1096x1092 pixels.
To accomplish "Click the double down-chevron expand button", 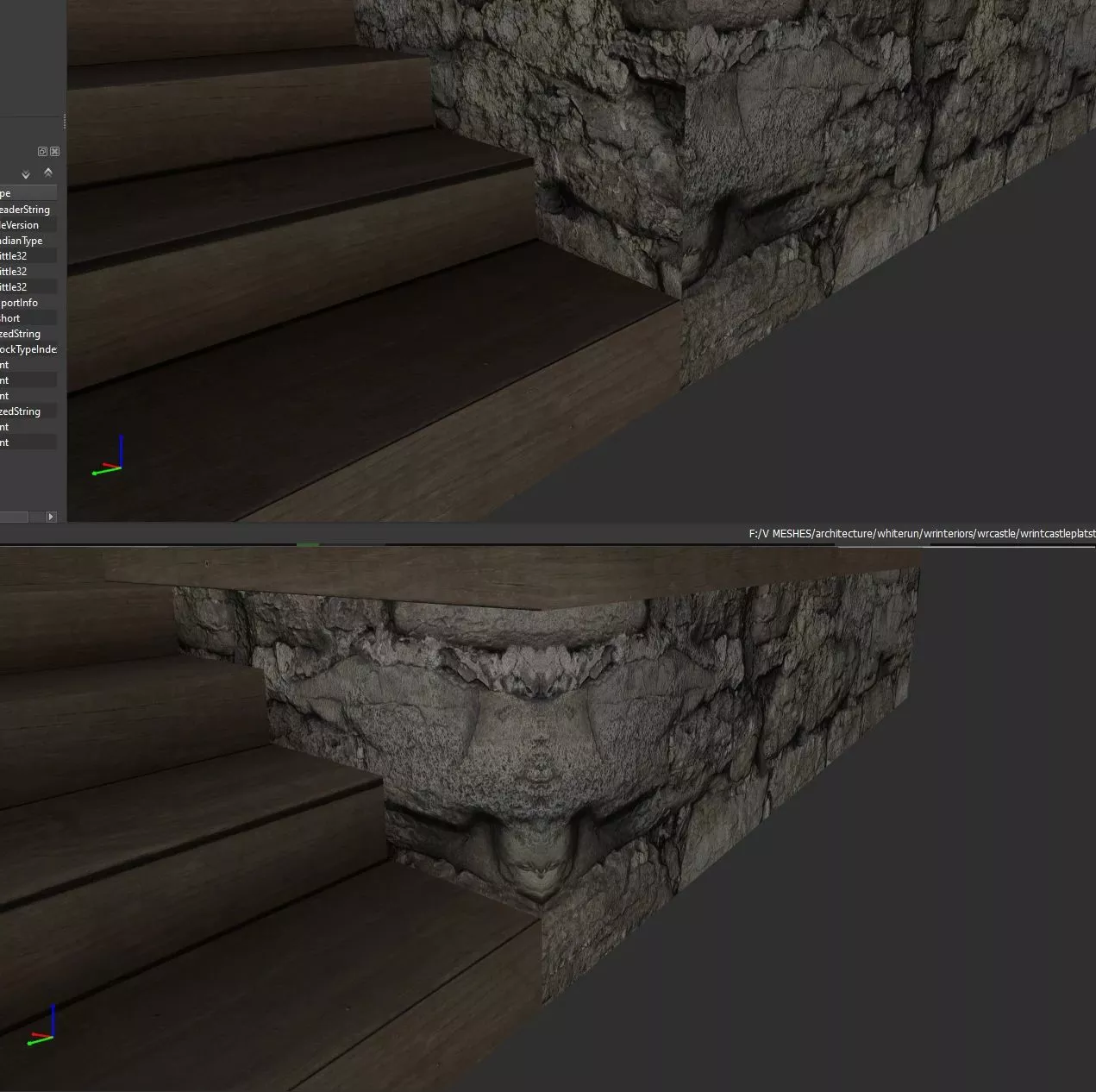I will pos(26,175).
